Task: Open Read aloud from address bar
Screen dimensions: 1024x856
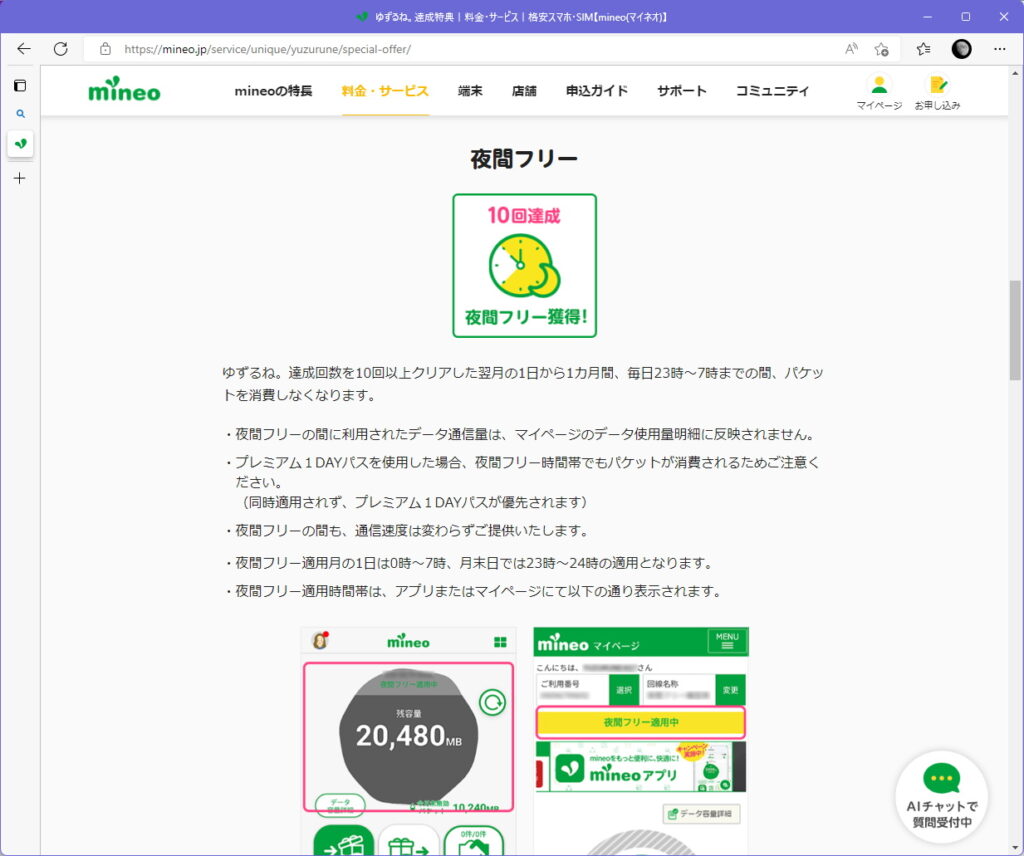Action: [851, 49]
